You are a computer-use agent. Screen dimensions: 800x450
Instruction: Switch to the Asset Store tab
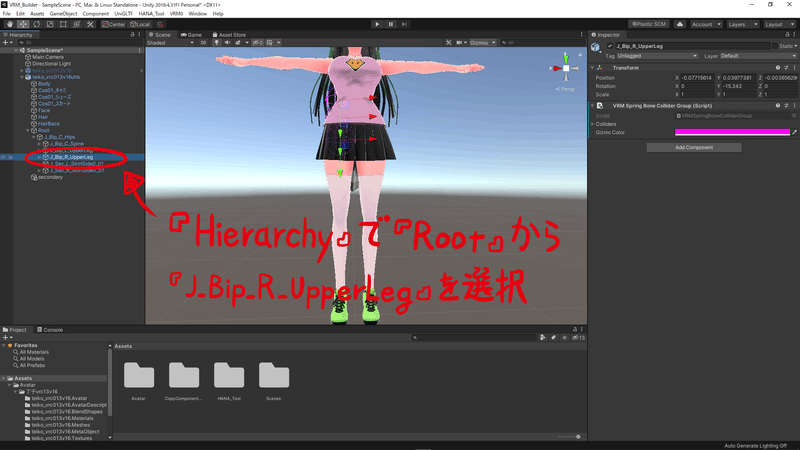click(229, 35)
